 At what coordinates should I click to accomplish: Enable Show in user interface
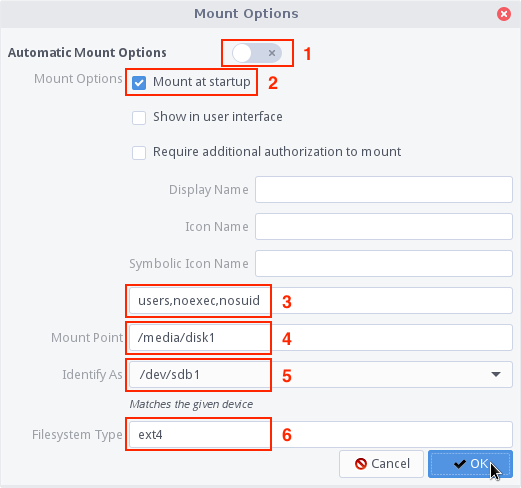[139, 118]
